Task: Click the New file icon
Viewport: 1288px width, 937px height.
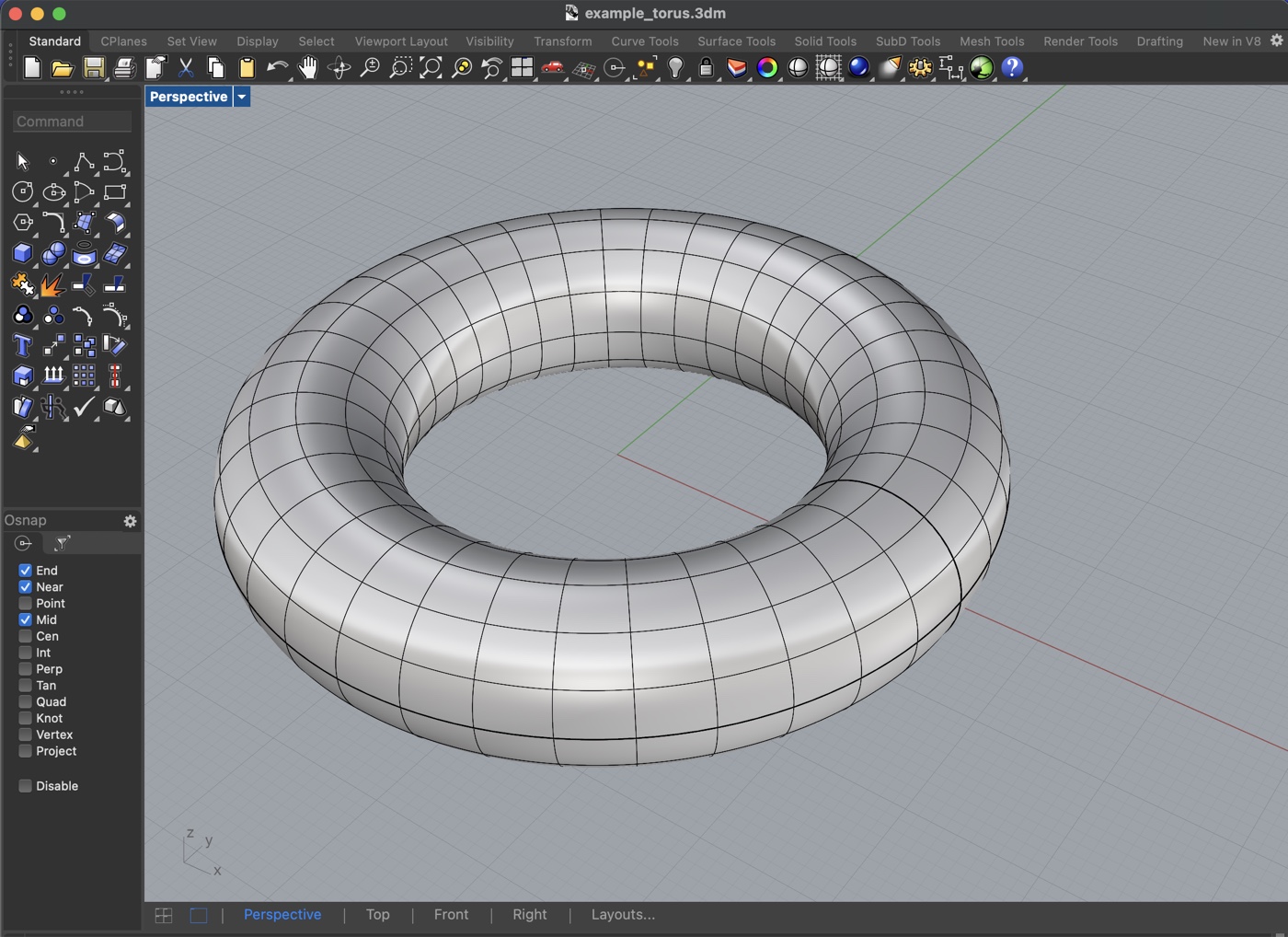Action: point(32,67)
